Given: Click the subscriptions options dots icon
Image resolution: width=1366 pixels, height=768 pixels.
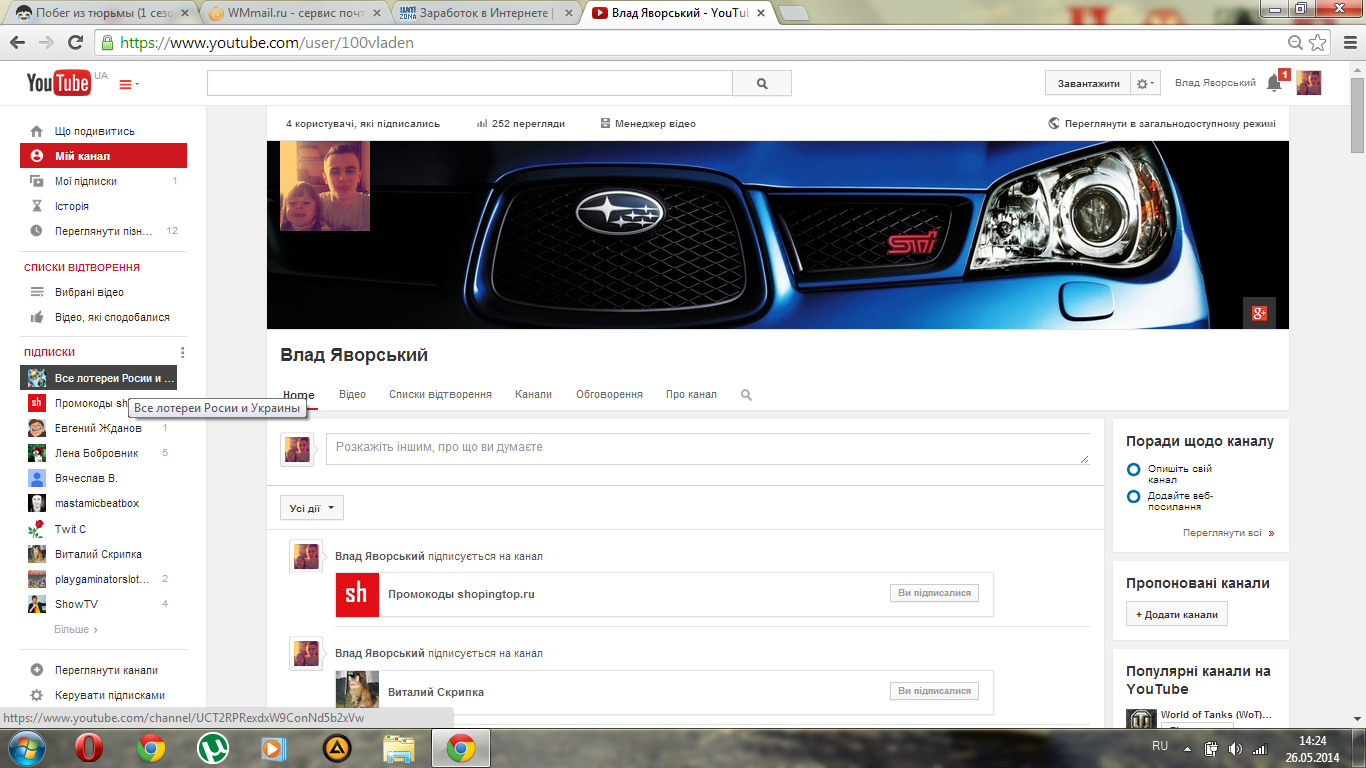Looking at the screenshot, I should point(182,352).
